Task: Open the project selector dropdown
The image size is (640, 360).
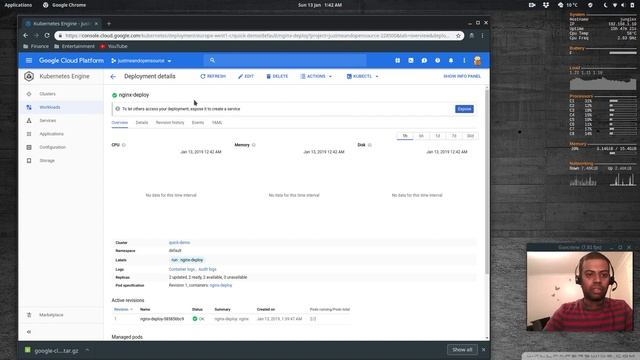Action: pyautogui.click(x=141, y=61)
